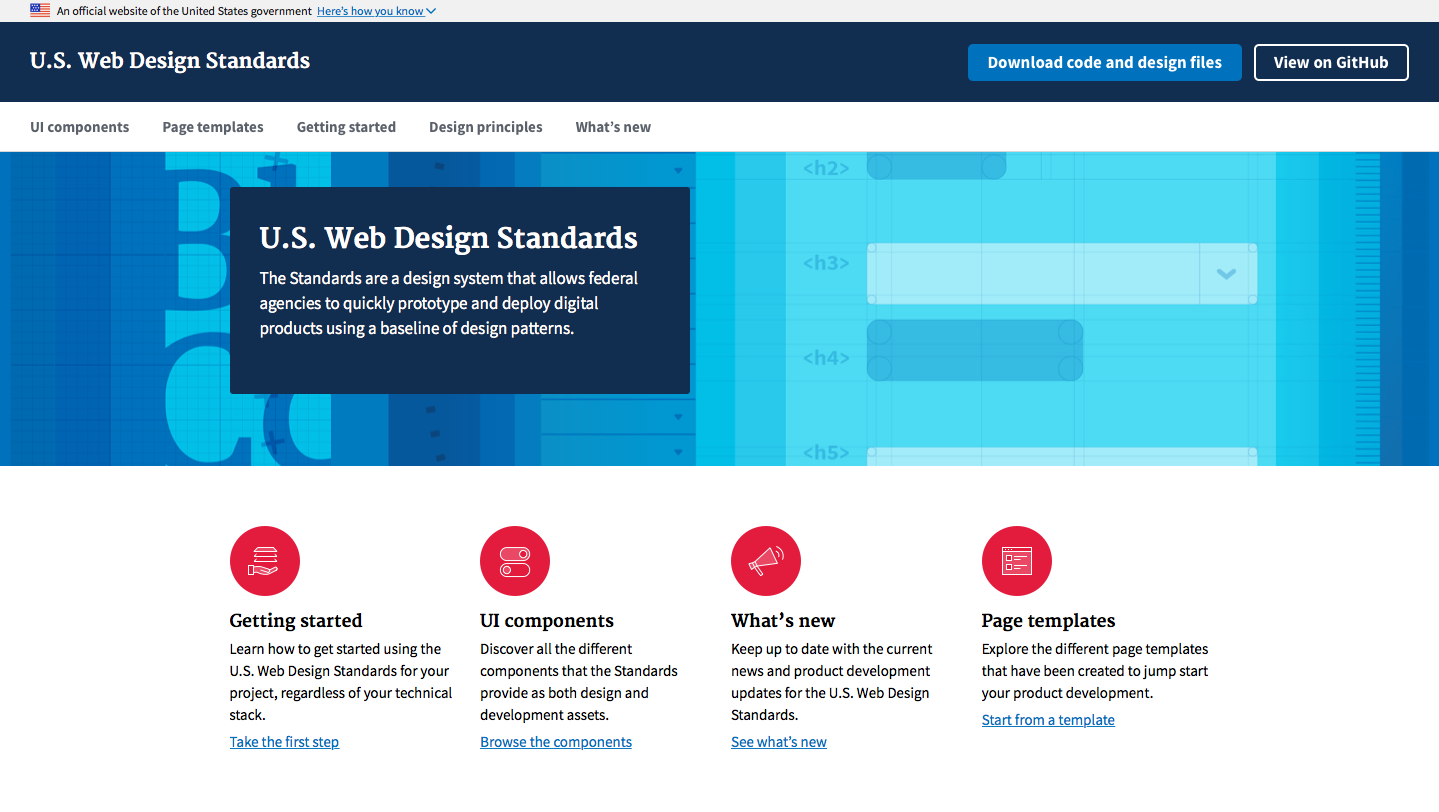The width and height of the screenshot is (1439, 812).
Task: Click the "What's new" card heading
Action: coord(783,621)
